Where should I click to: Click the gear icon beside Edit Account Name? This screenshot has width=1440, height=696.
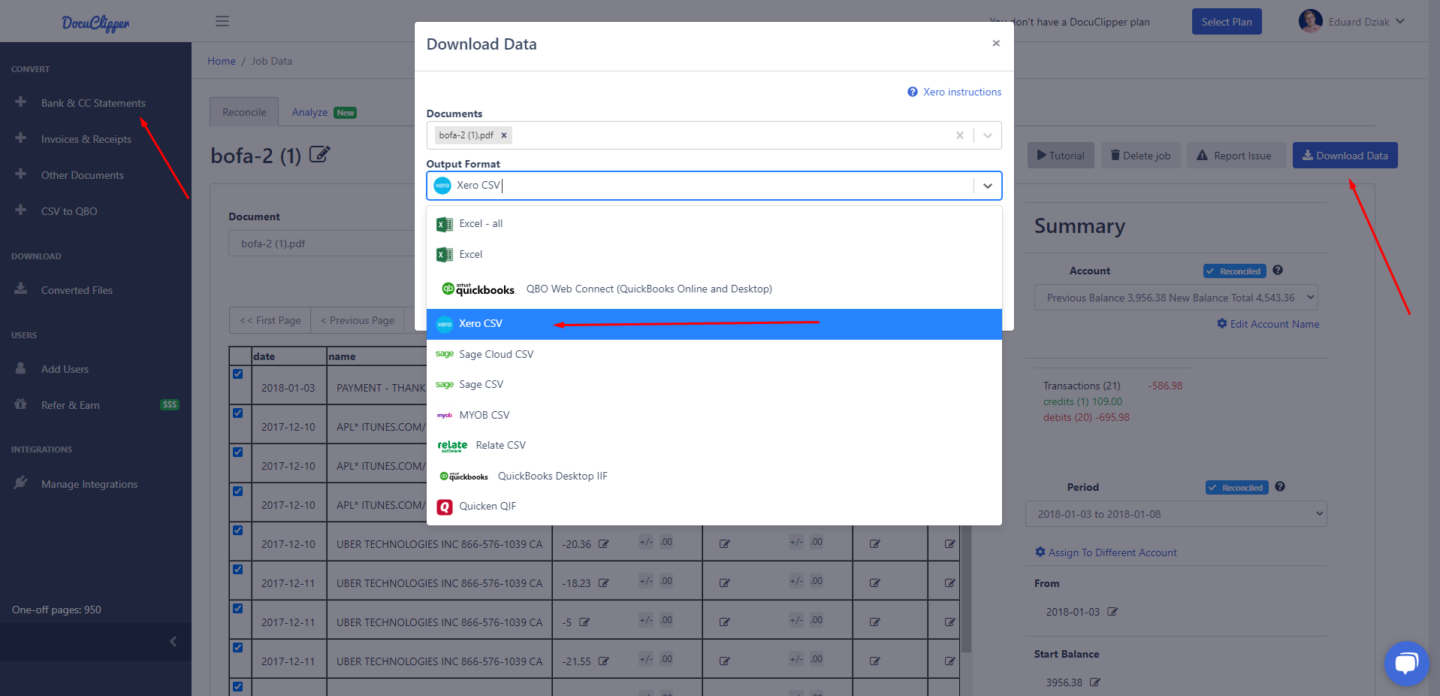tap(1221, 324)
